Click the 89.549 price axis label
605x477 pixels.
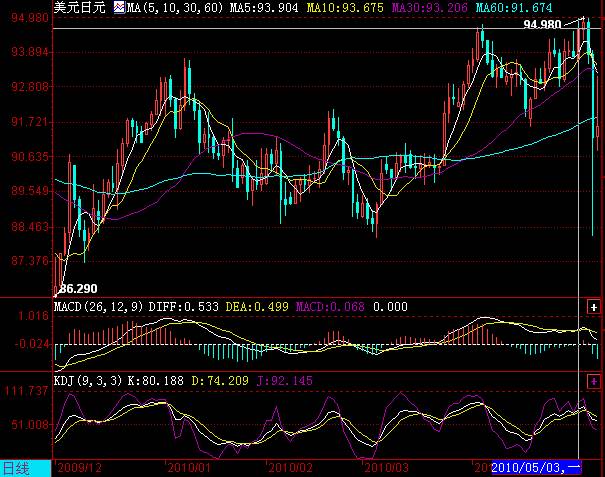(x=30, y=191)
